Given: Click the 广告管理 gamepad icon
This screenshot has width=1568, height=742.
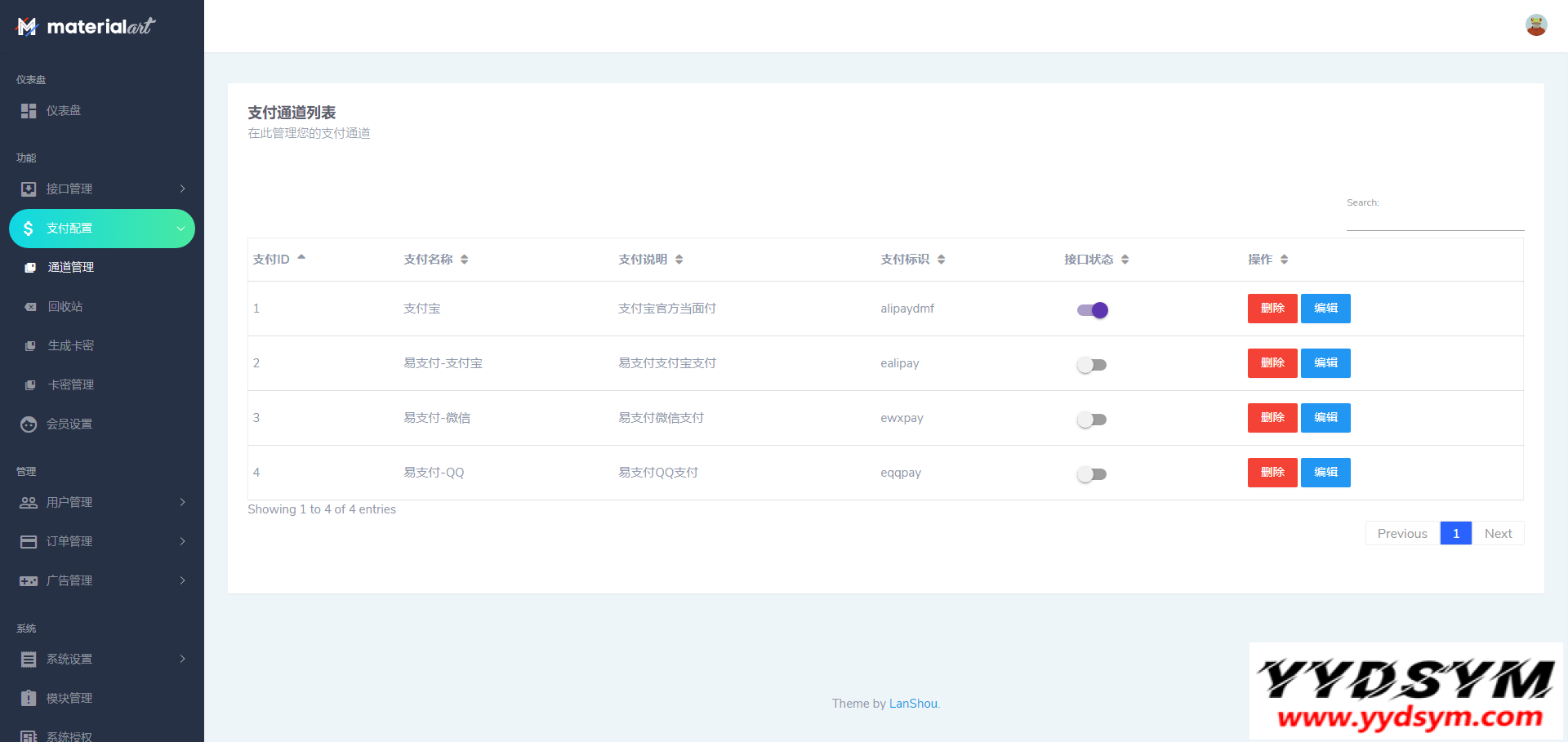Looking at the screenshot, I should [x=29, y=581].
